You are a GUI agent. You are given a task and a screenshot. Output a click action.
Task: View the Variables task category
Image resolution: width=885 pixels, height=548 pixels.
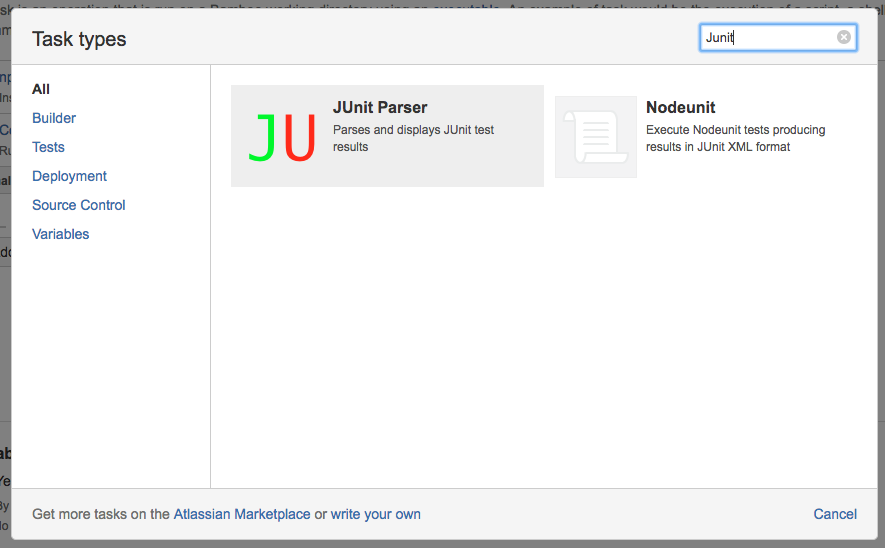60,234
